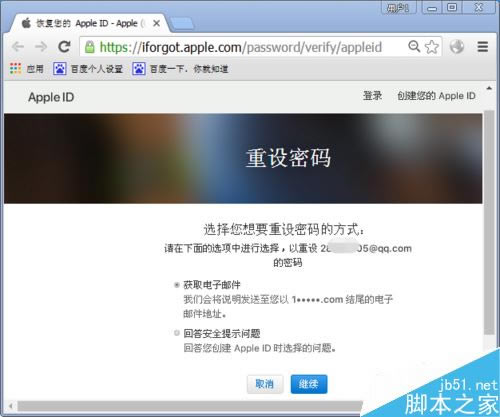Maximize the Chrome window
Viewport: 500px width, 417px height.
pyautogui.click(x=452, y=7)
